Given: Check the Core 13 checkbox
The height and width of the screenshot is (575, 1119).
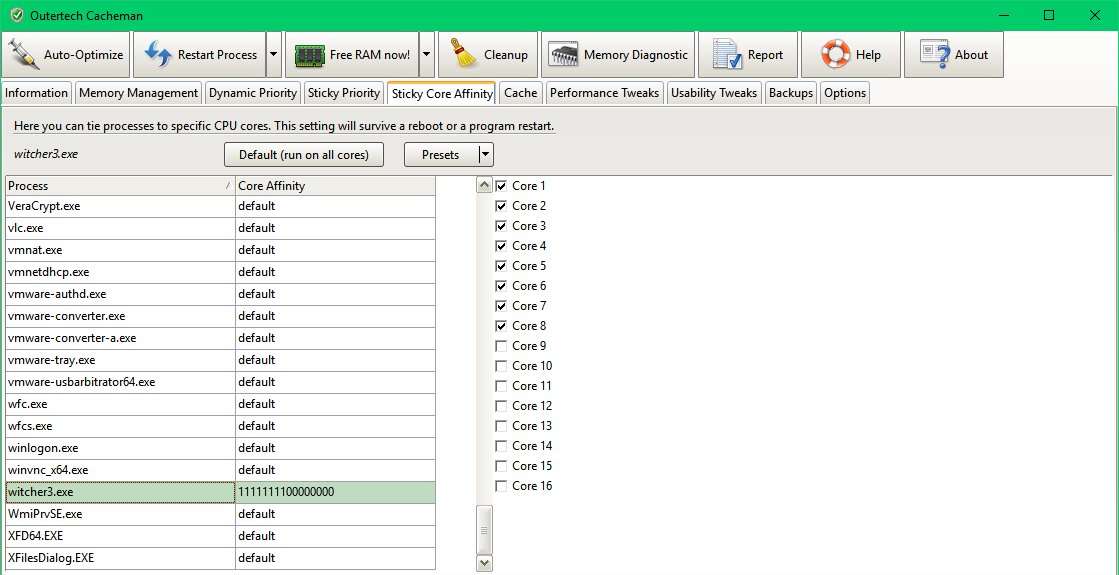Looking at the screenshot, I should click(501, 426).
